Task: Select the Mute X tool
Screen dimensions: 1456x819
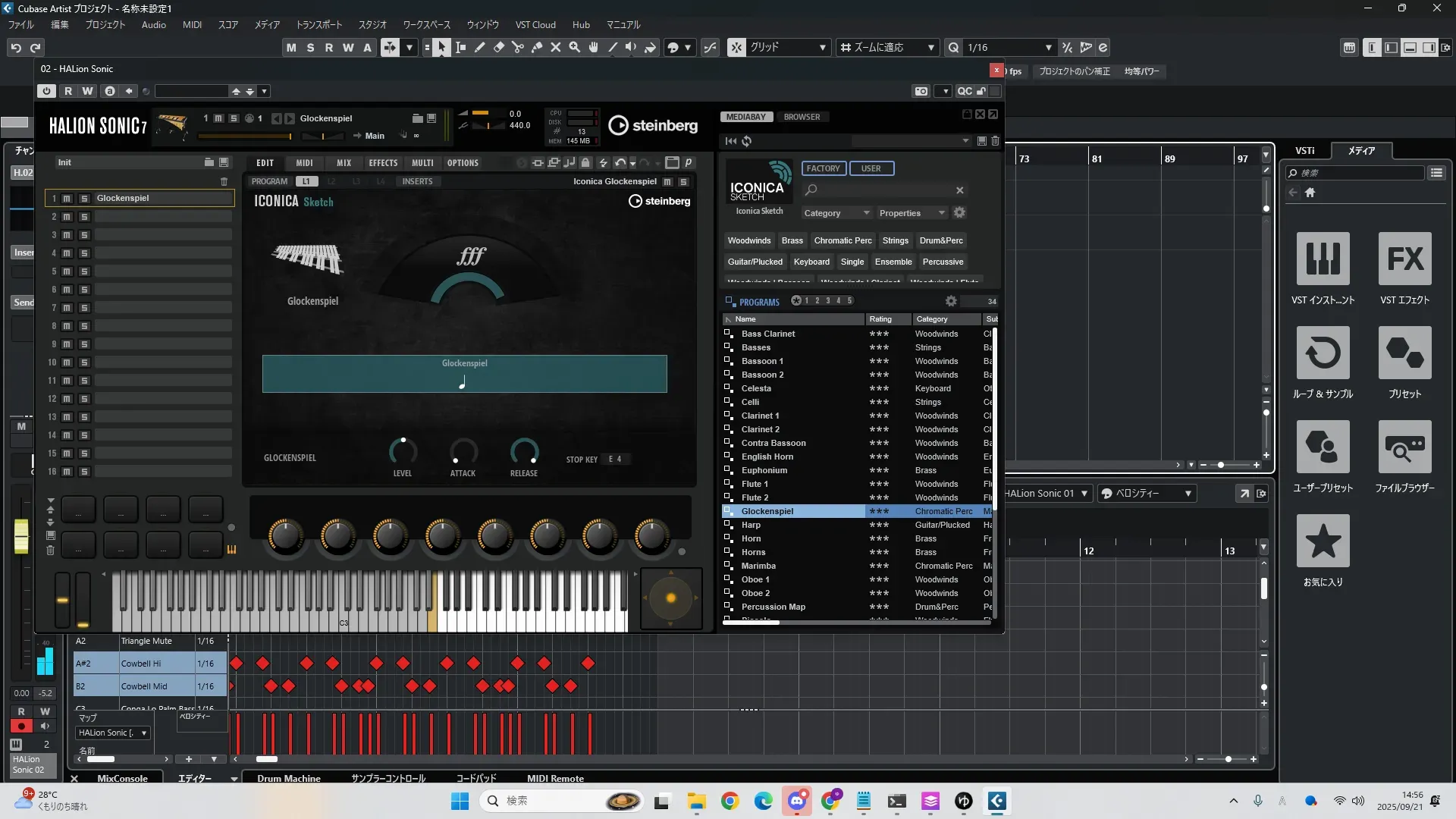Action: (x=556, y=47)
